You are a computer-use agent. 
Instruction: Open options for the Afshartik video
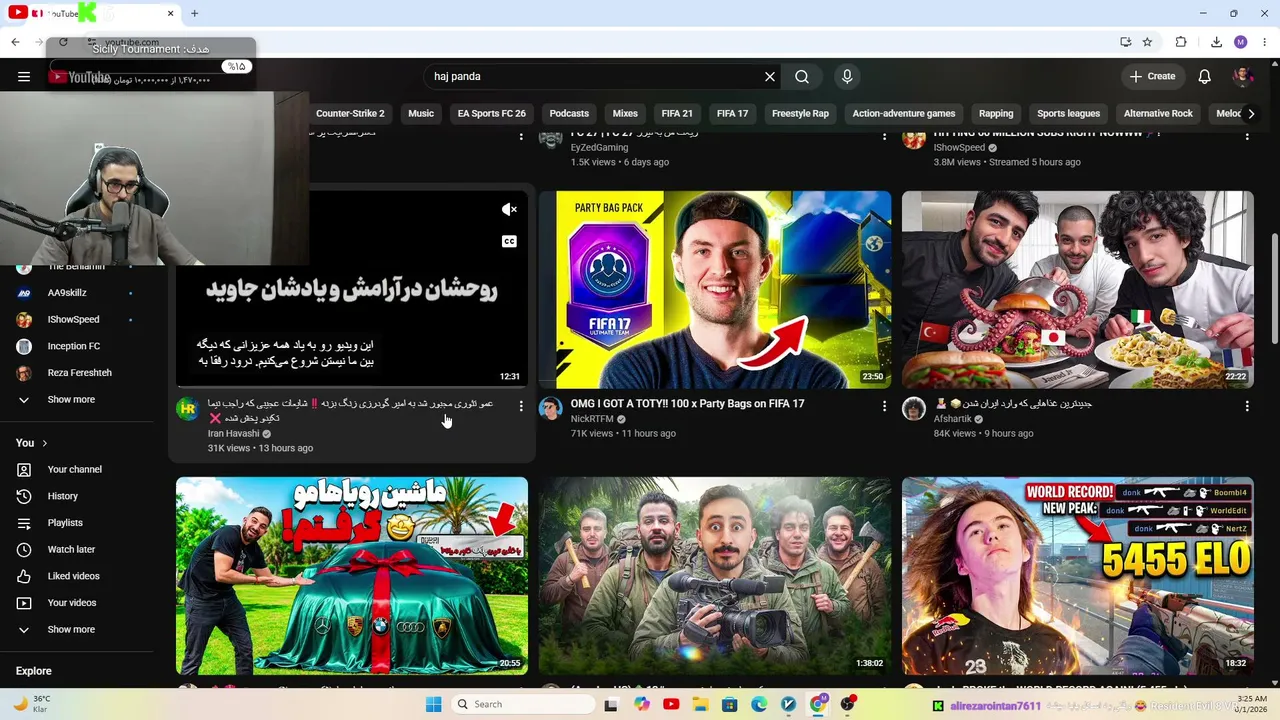(1247, 406)
